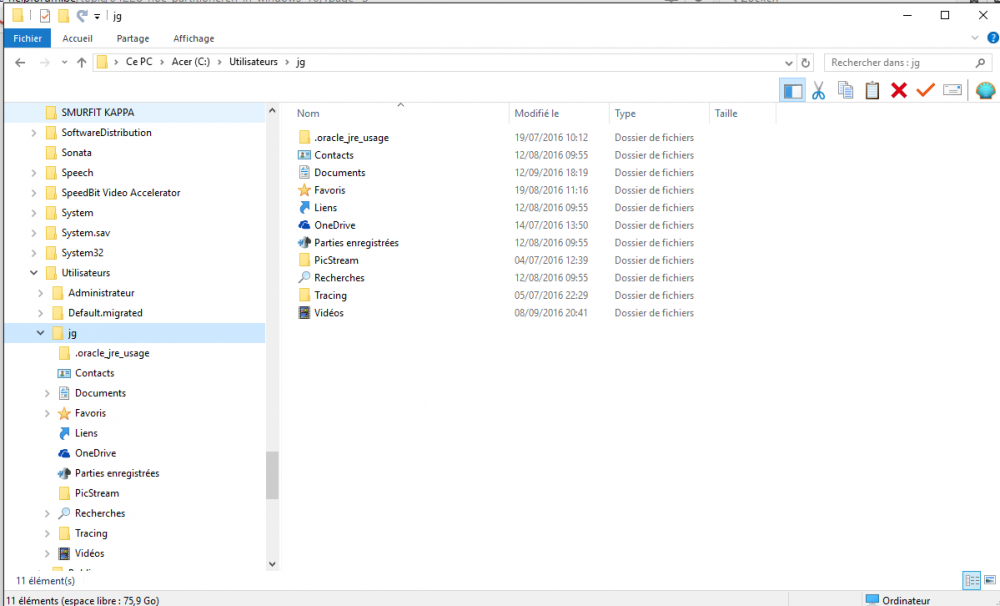The height and width of the screenshot is (606, 1000).
Task: Click the scissors Cut icon
Action: pos(818,91)
